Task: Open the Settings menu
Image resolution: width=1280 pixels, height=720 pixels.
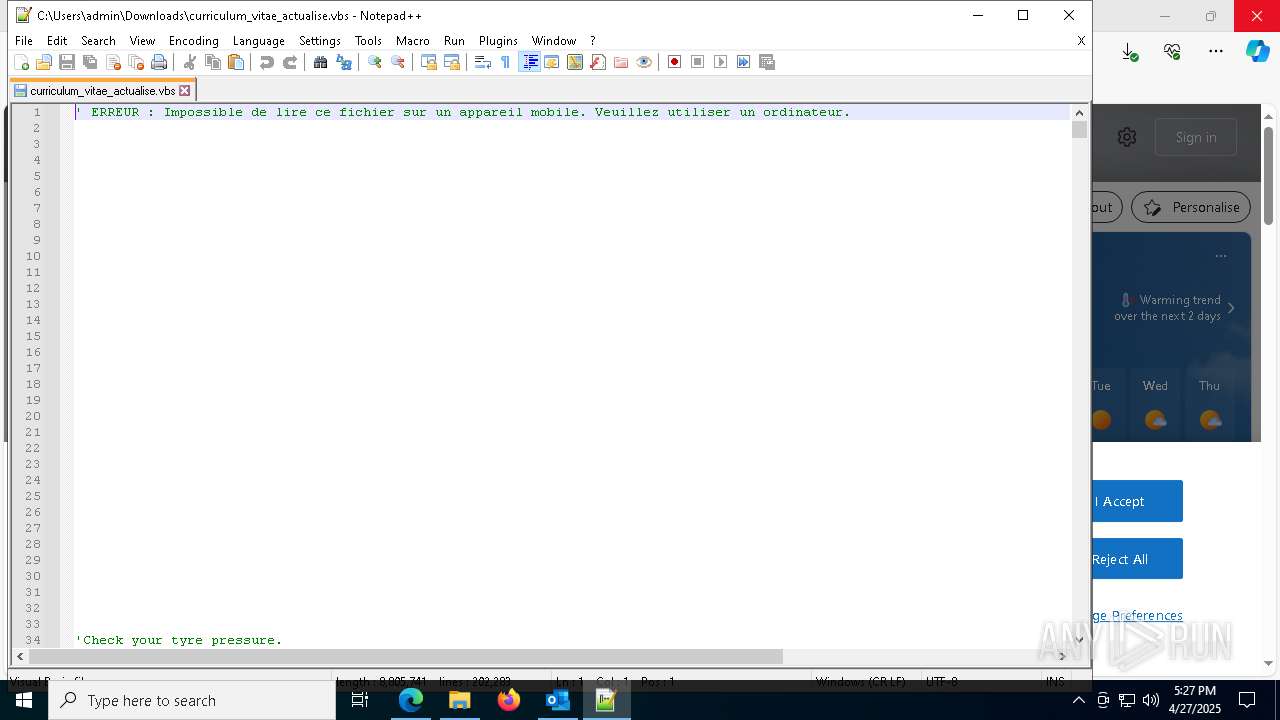Action: 320,41
